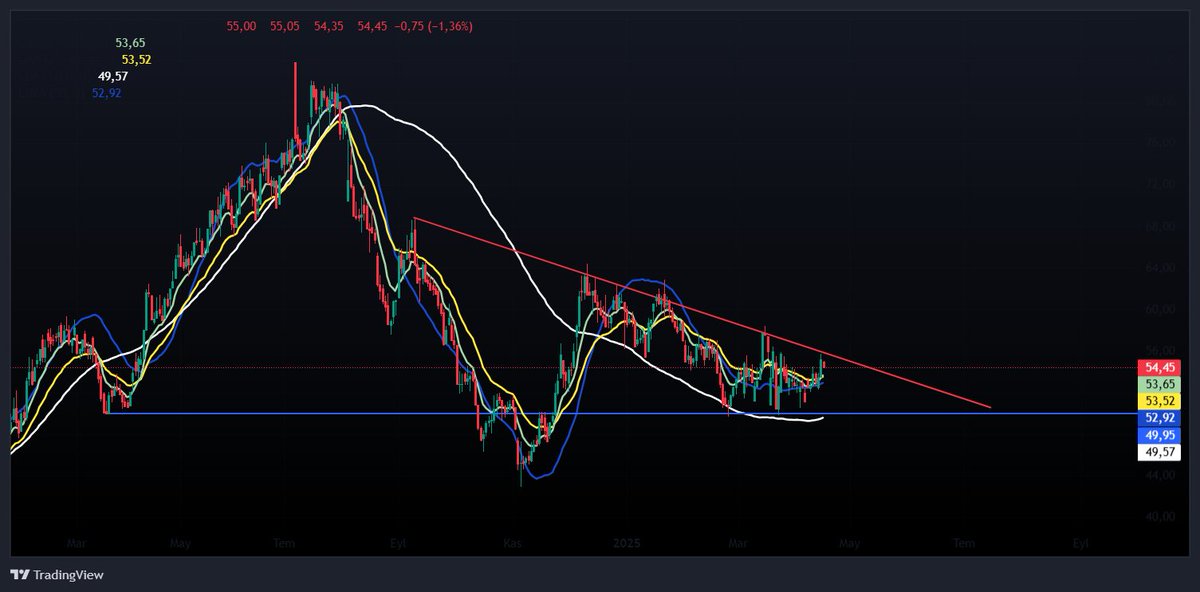Click the TradingView logo icon bottom-left
This screenshot has width=1200, height=592.
pos(19,575)
